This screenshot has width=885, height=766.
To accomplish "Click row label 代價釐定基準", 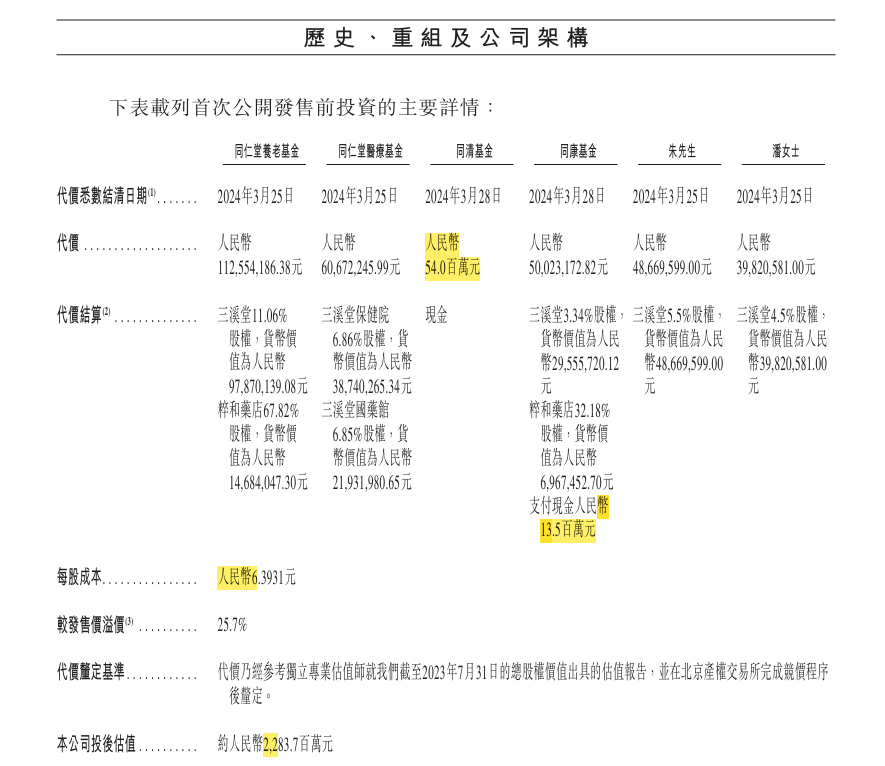I will pyautogui.click(x=90, y=671).
